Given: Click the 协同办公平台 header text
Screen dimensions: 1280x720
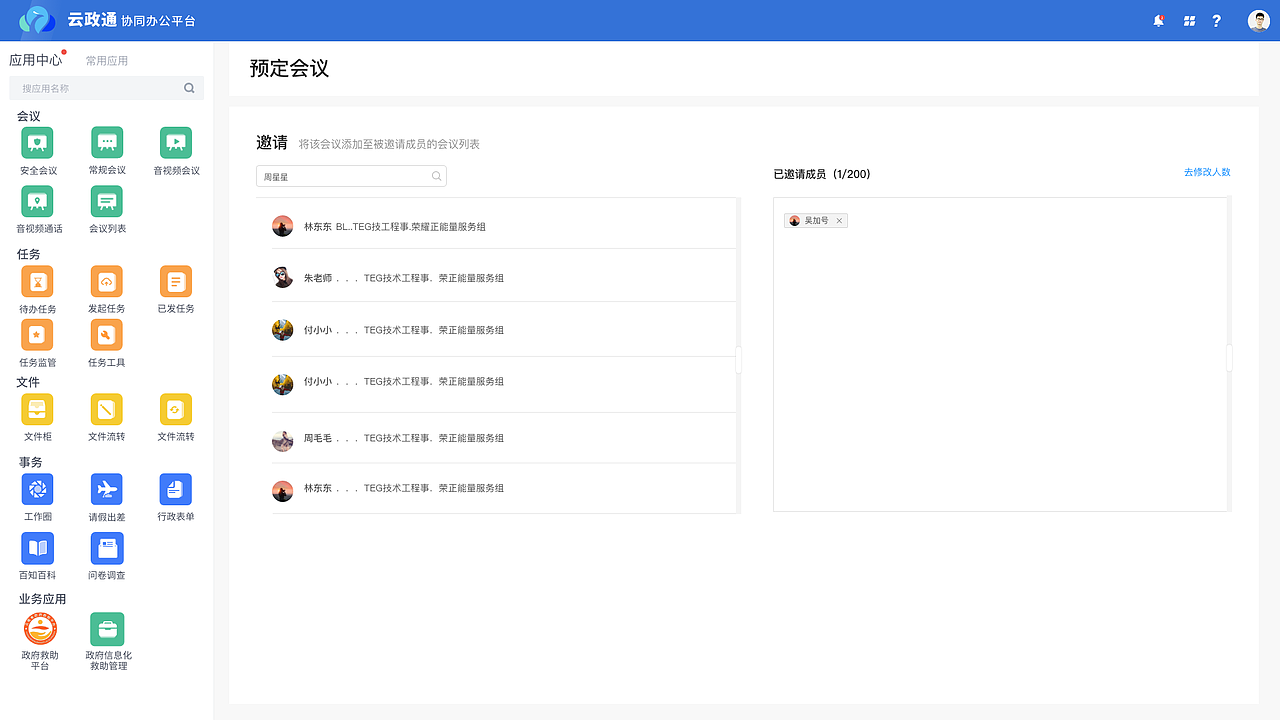Looking at the screenshot, I should (x=159, y=21).
